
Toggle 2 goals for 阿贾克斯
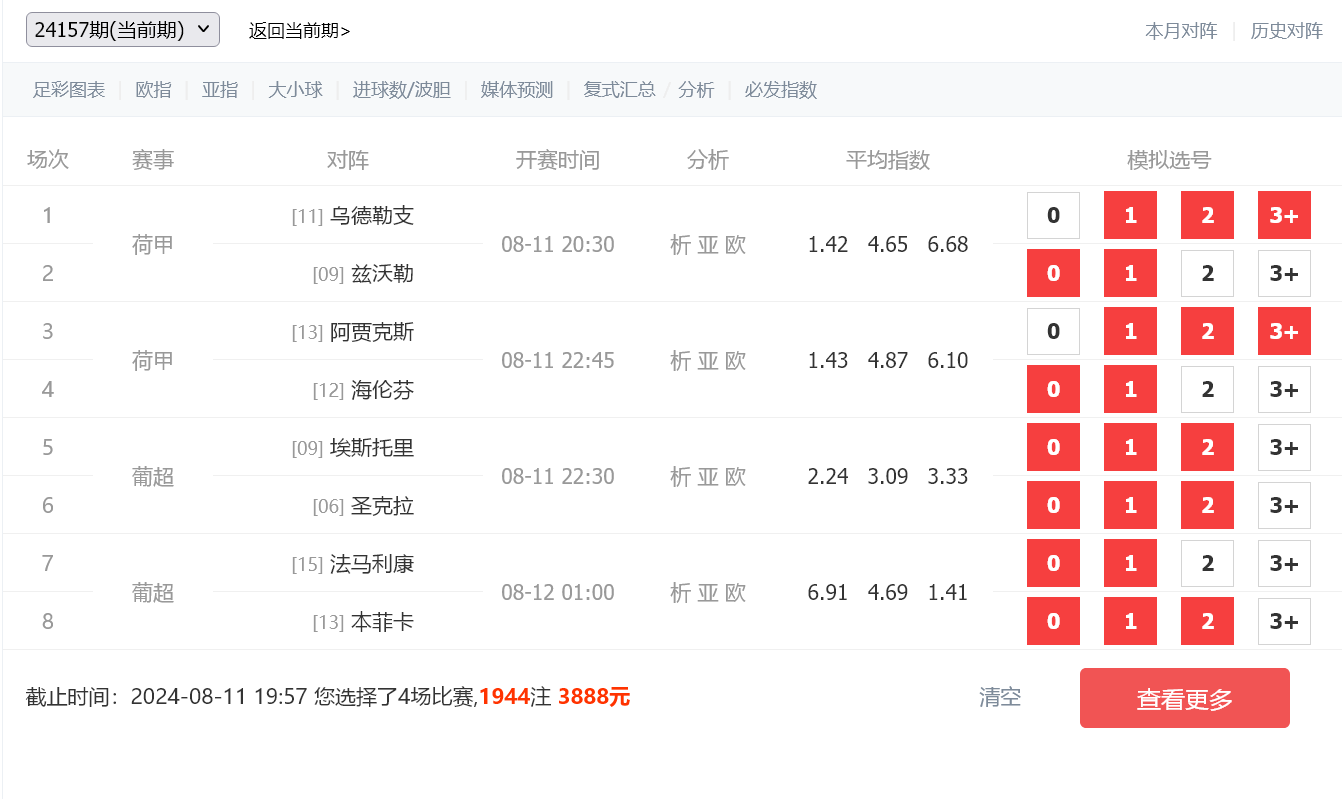(x=1207, y=332)
